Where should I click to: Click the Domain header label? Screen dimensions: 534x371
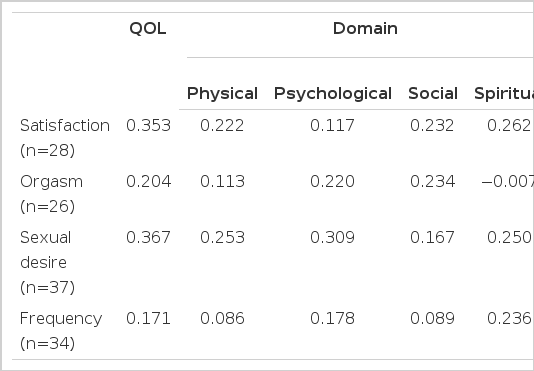point(365,28)
